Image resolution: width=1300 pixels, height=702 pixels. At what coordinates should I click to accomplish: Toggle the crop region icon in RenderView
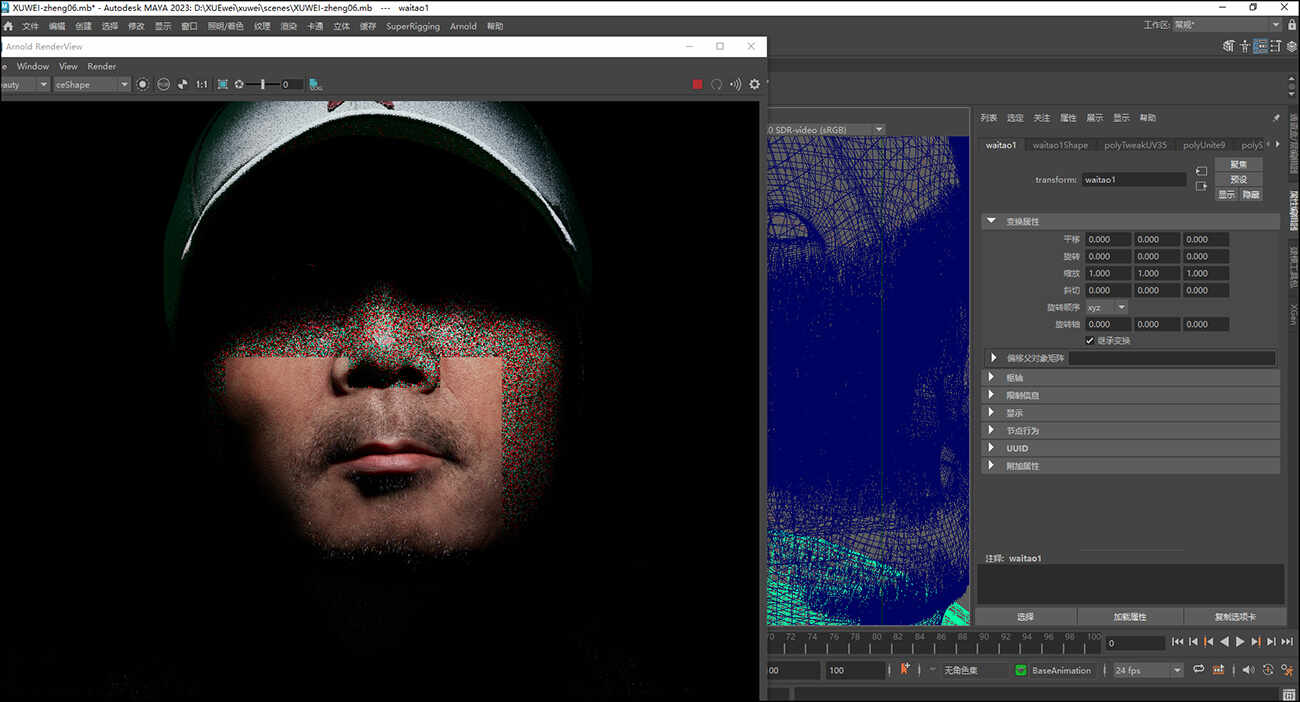222,85
